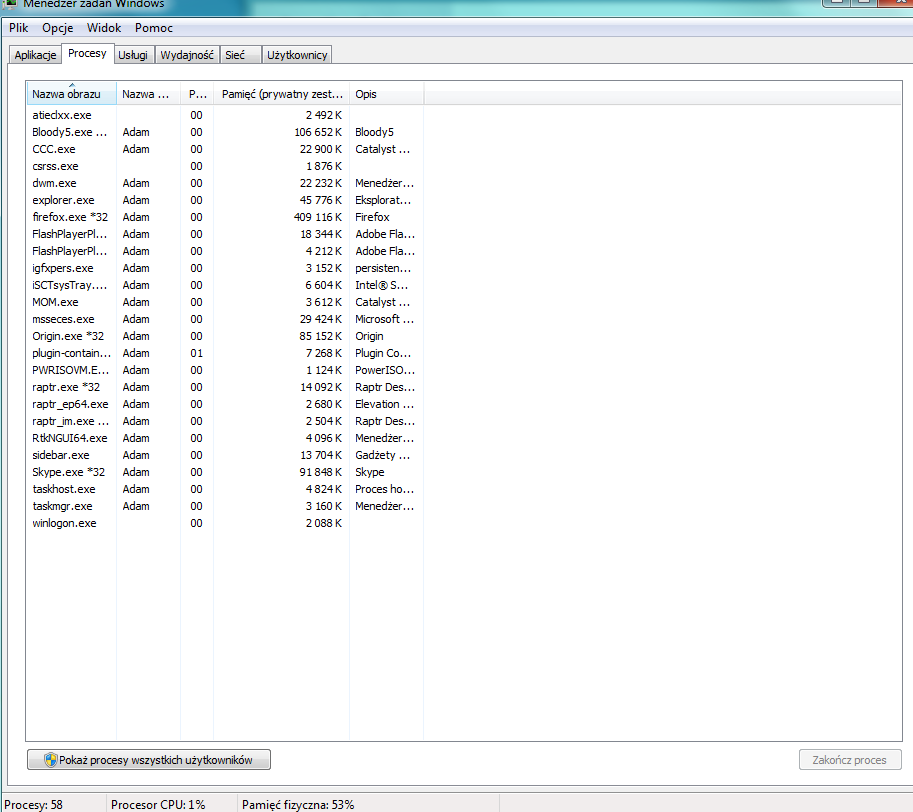Viewport: 913px width, 812px height.
Task: Click the Gadżety ... description cell
Action: (x=383, y=455)
